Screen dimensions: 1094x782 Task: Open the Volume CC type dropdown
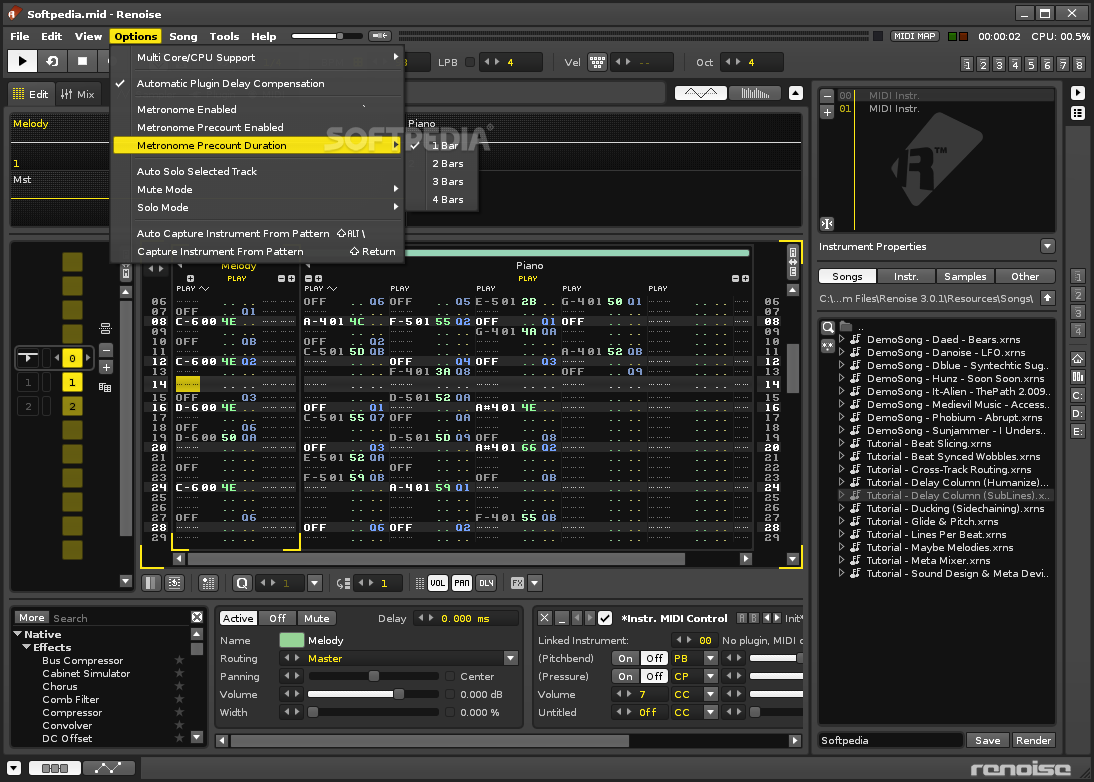(710, 694)
